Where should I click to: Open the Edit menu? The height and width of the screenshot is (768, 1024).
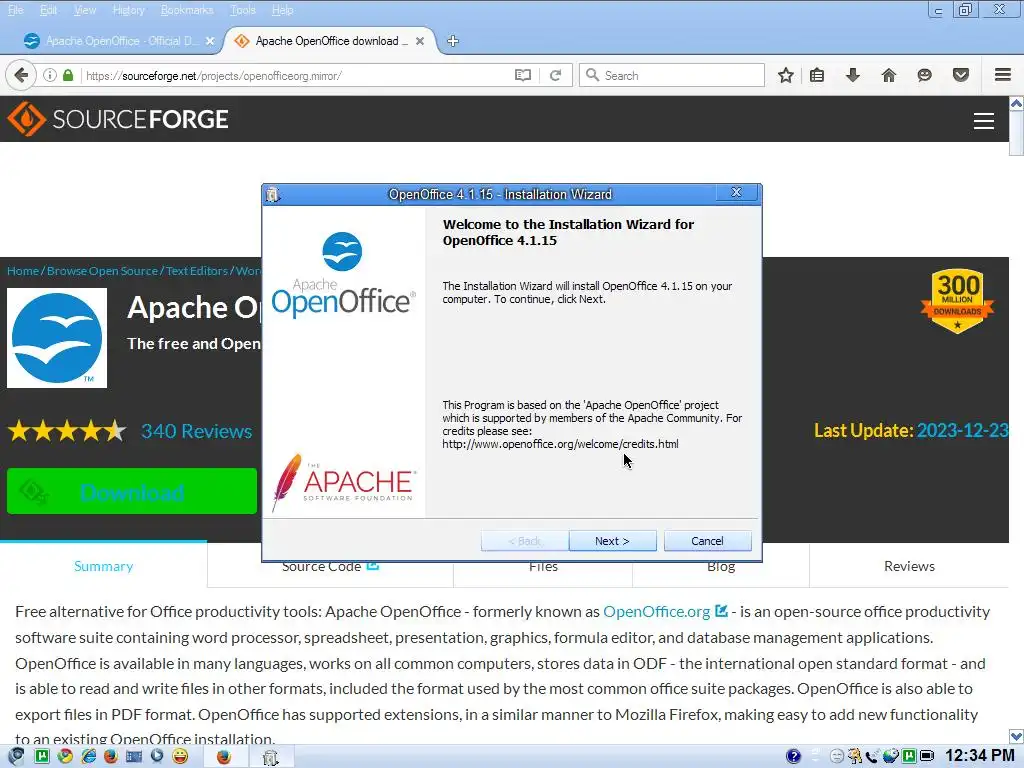[x=48, y=10]
